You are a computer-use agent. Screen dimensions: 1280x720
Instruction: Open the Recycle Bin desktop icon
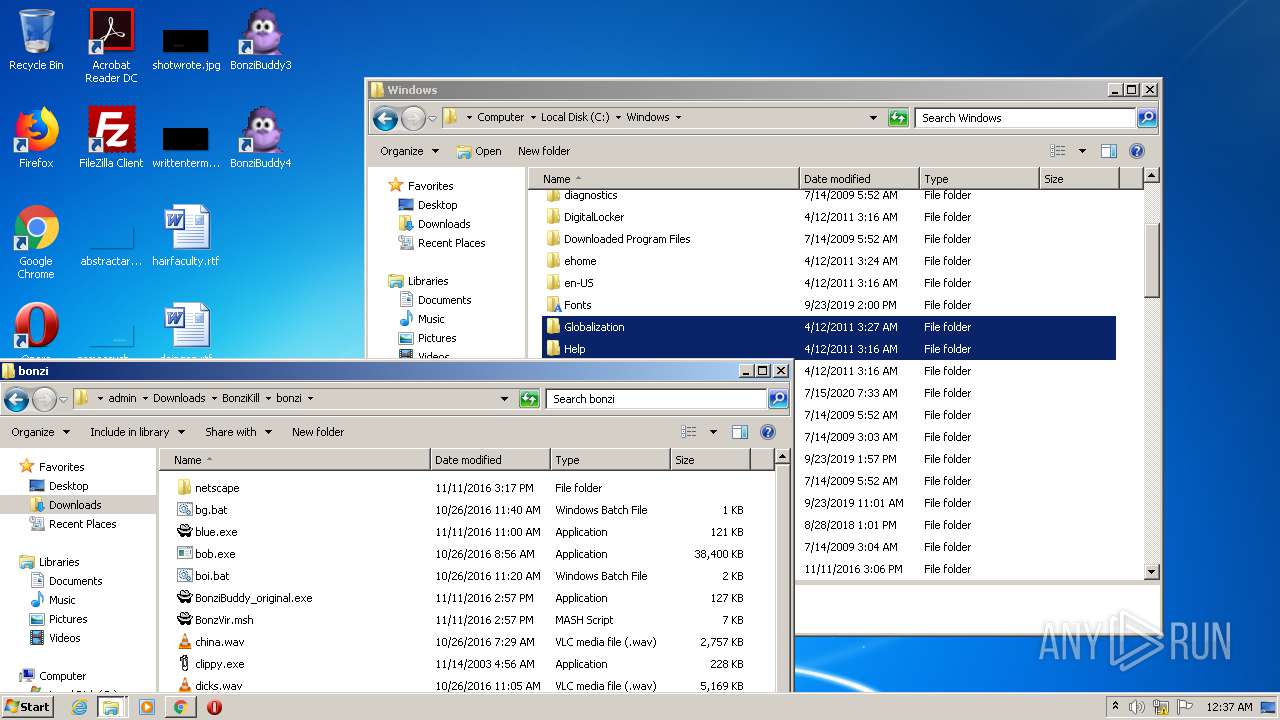[x=36, y=40]
